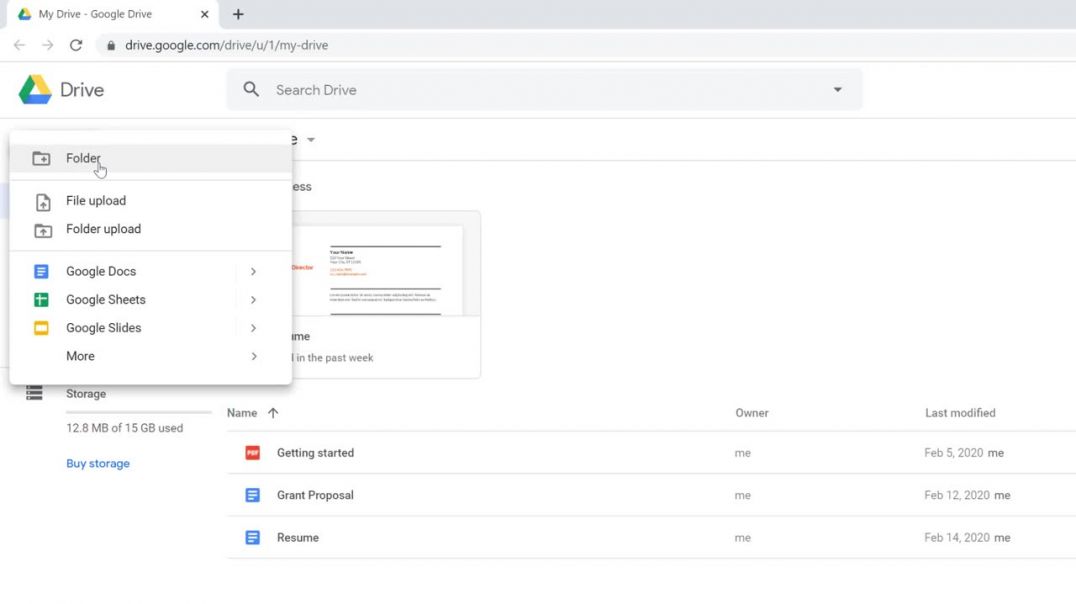Click the Google Drive logo icon
Screen dimensions: 1076x604
35,90
